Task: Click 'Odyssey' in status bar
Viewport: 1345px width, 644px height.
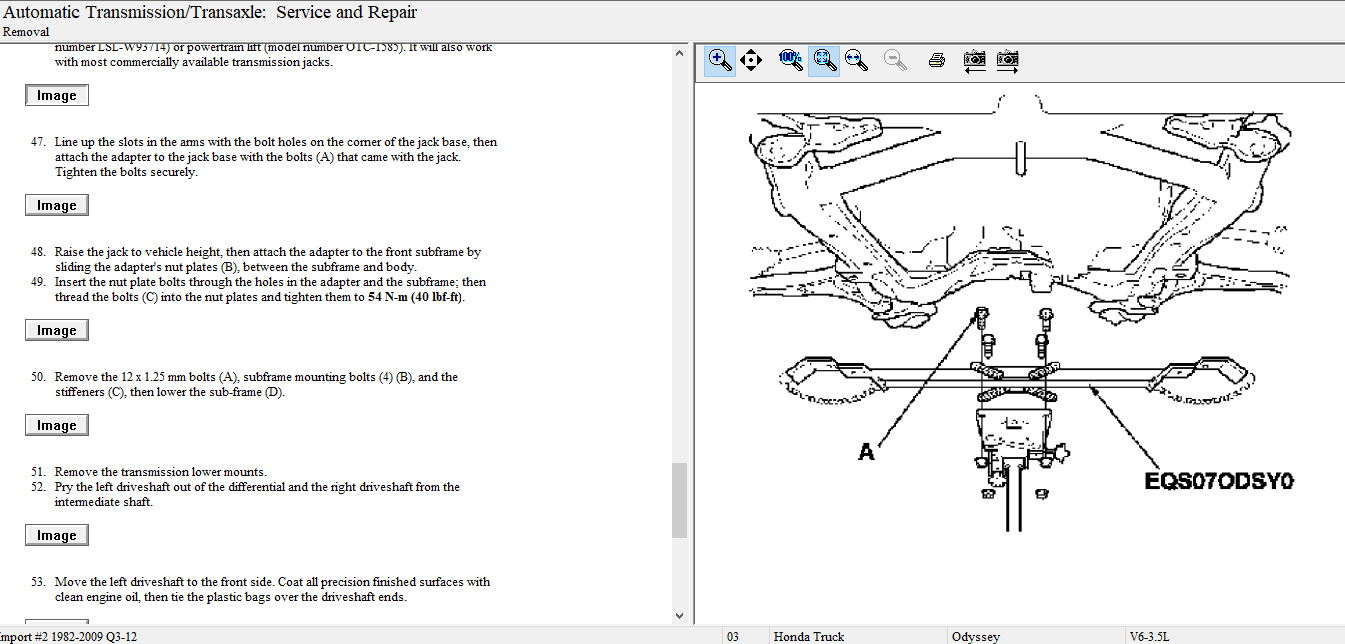Action: [976, 636]
